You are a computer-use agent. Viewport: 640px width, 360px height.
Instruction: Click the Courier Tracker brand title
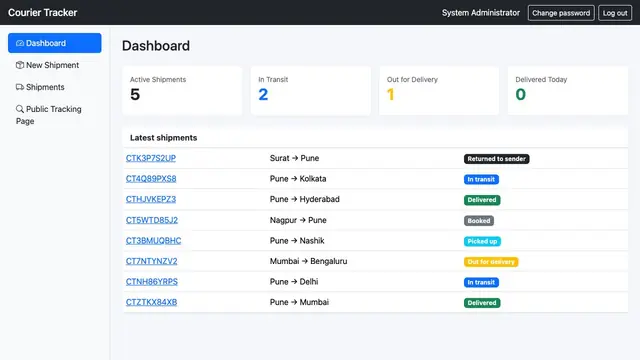click(x=42, y=13)
